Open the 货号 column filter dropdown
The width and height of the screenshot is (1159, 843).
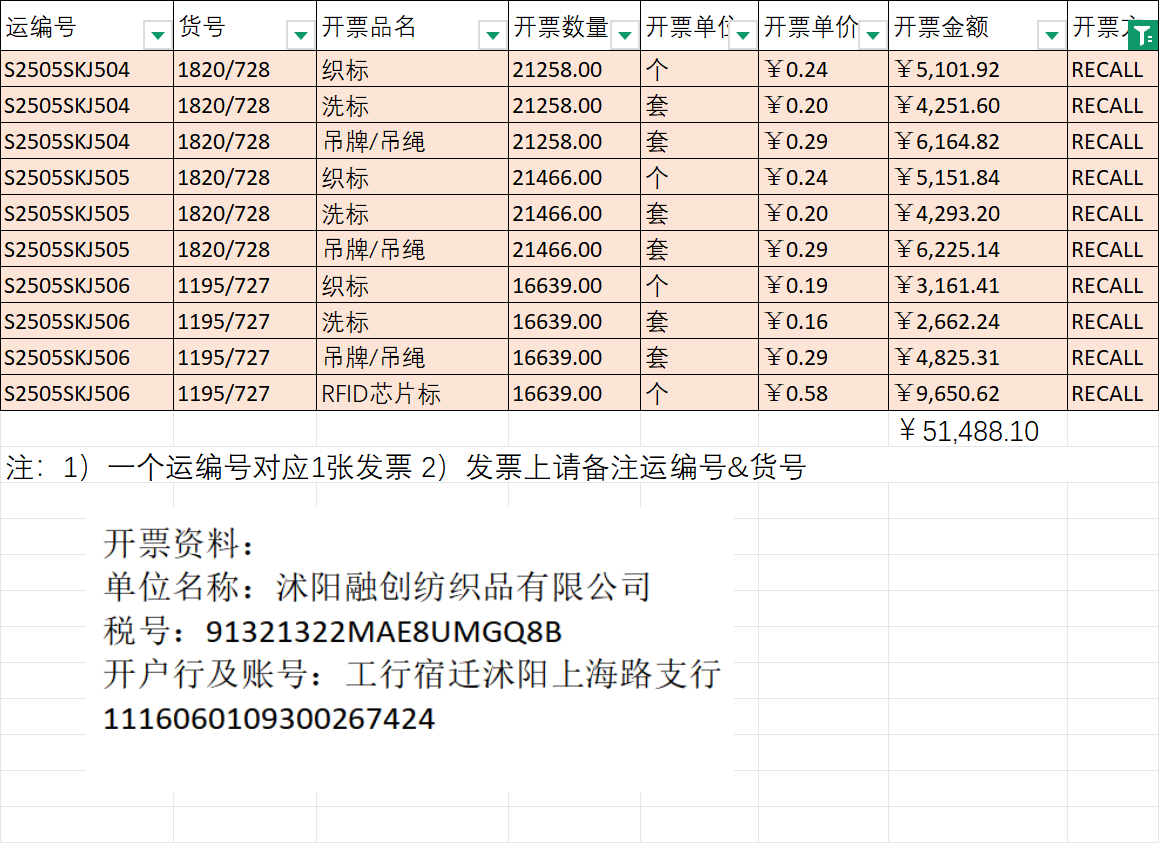[x=300, y=35]
